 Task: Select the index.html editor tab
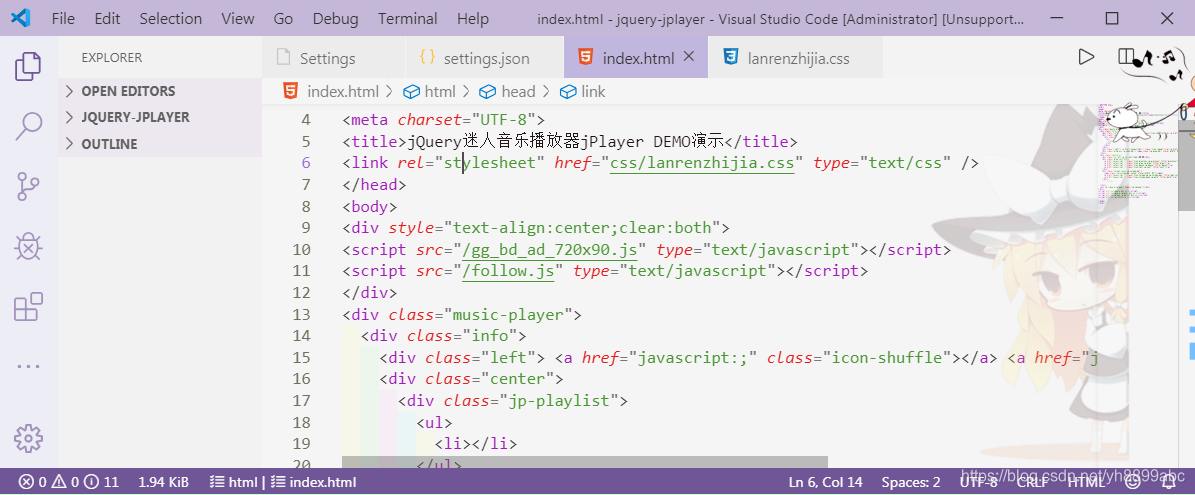click(x=636, y=58)
